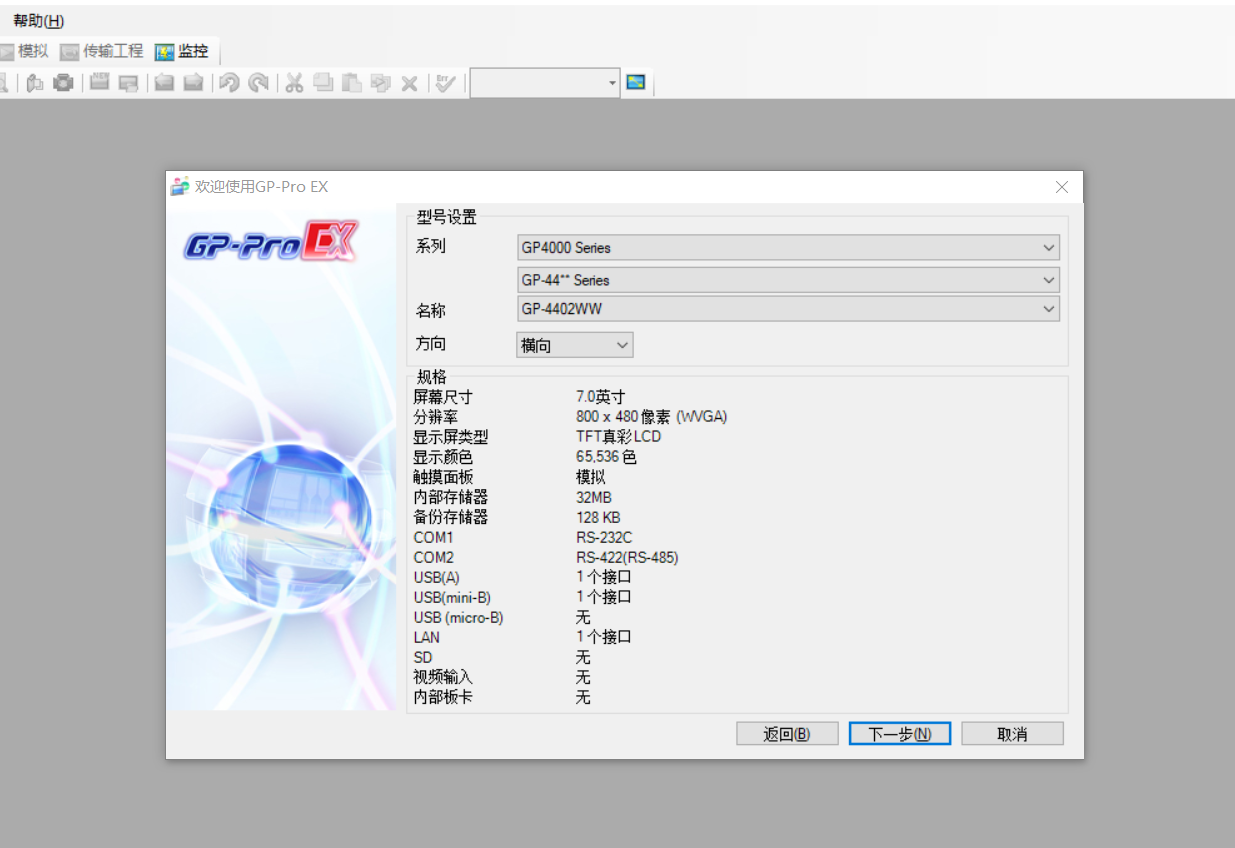
Task: Click the error check icon
Action: tap(446, 83)
